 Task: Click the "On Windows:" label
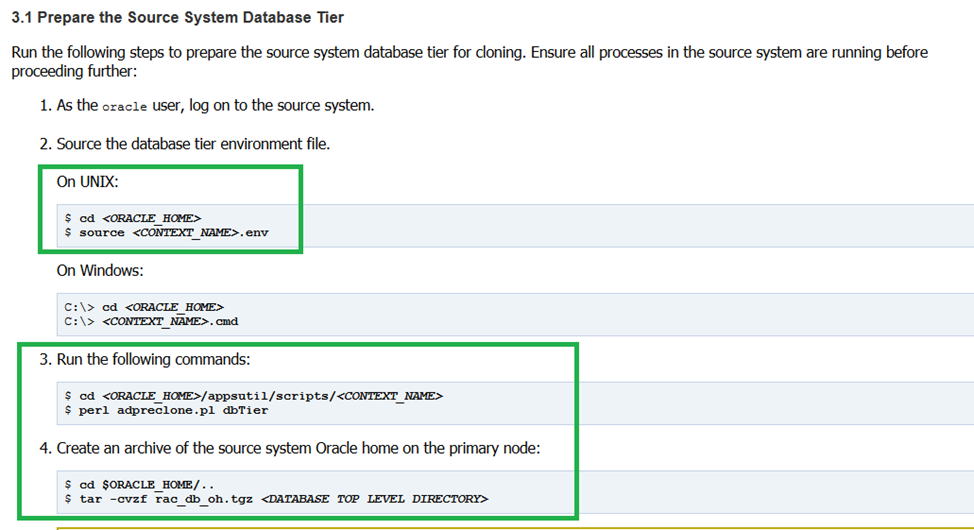pyautogui.click(x=100, y=270)
